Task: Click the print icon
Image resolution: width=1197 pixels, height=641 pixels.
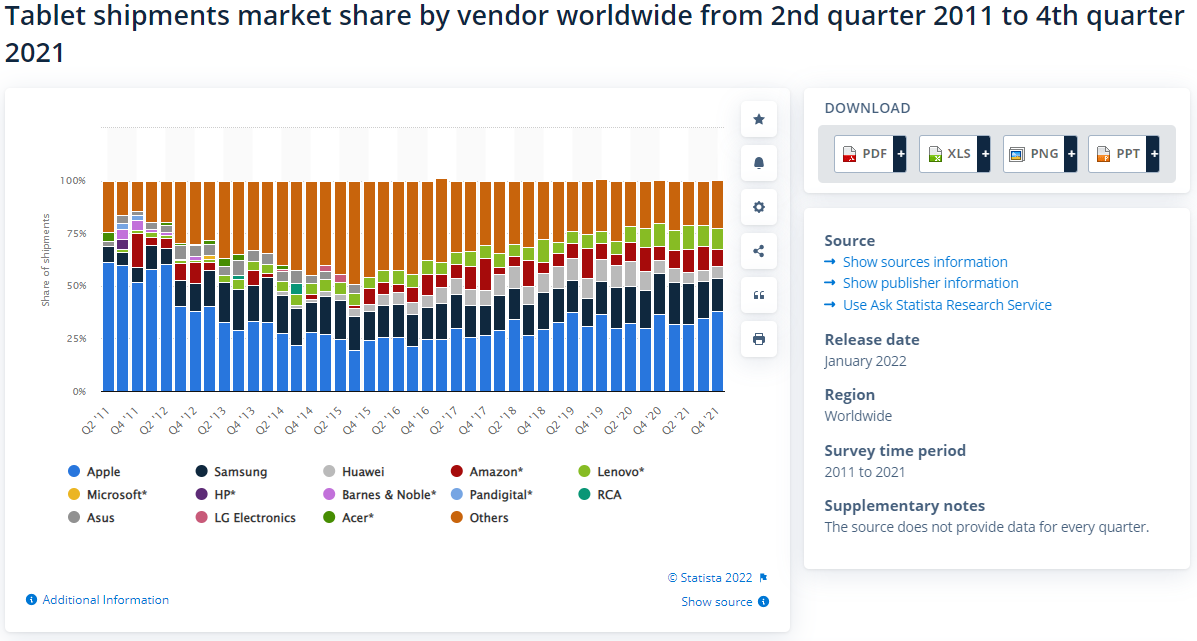Action: click(759, 339)
